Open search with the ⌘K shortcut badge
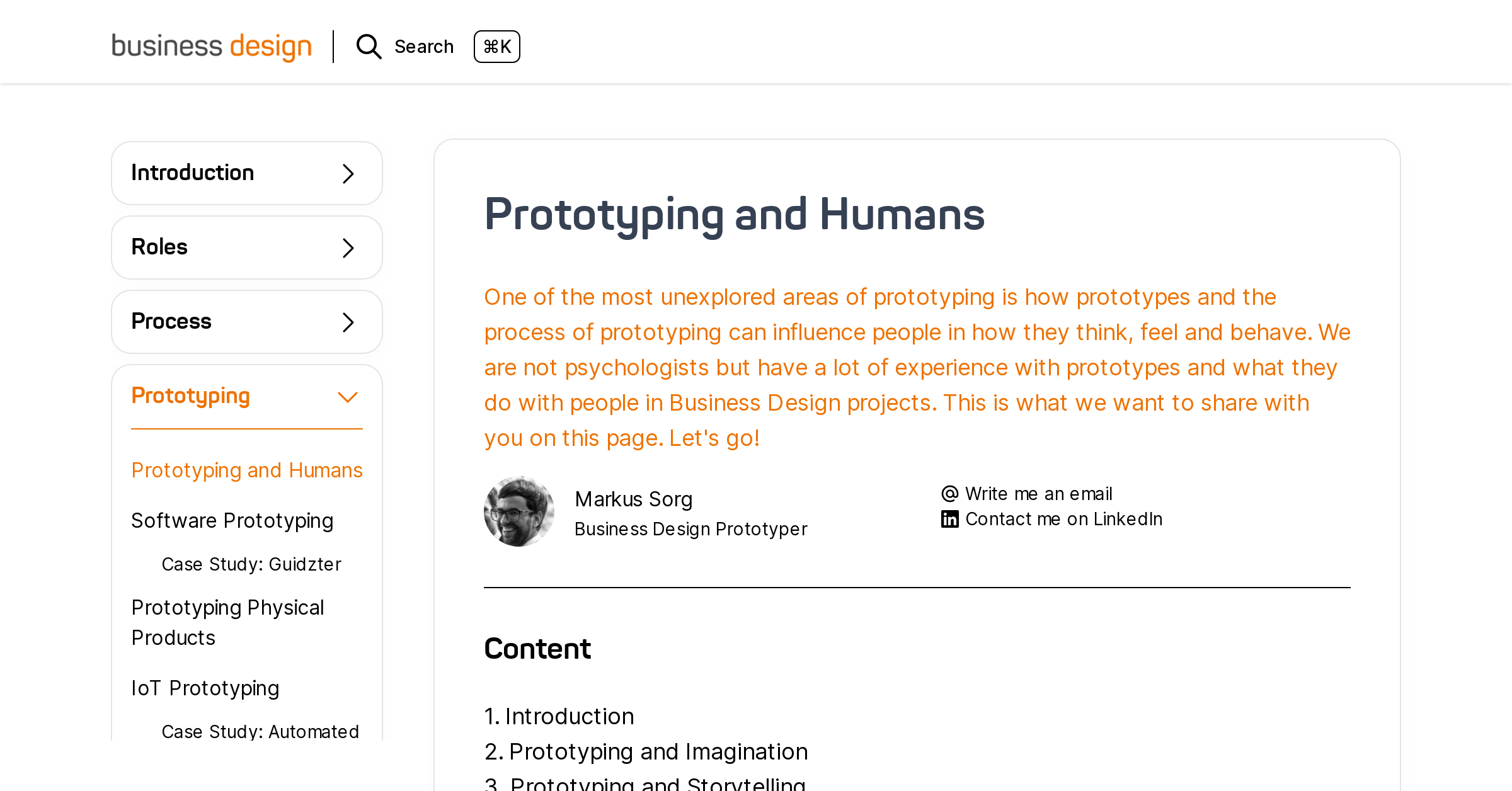 click(497, 47)
